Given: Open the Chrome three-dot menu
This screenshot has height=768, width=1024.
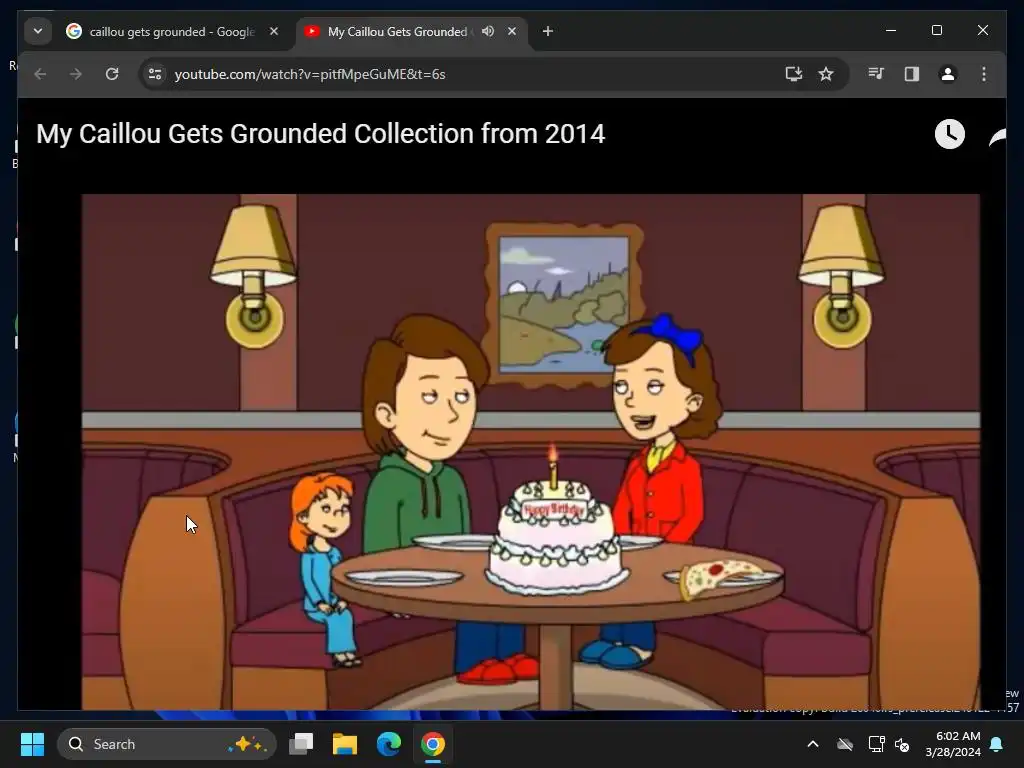Looking at the screenshot, I should coord(984,74).
